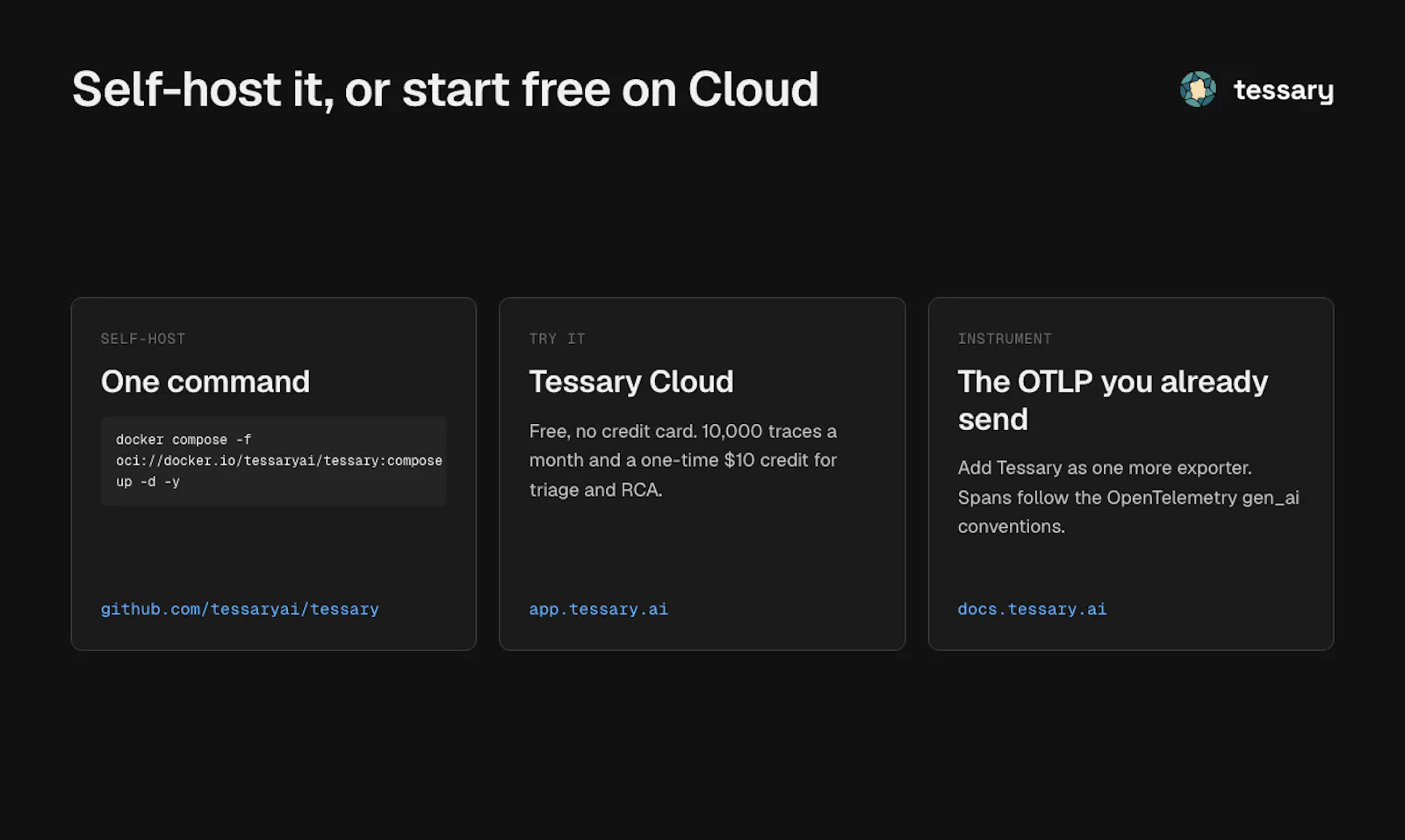The width and height of the screenshot is (1405, 840).
Task: Click the INSTRUMENT label
Action: pyautogui.click(x=1005, y=339)
